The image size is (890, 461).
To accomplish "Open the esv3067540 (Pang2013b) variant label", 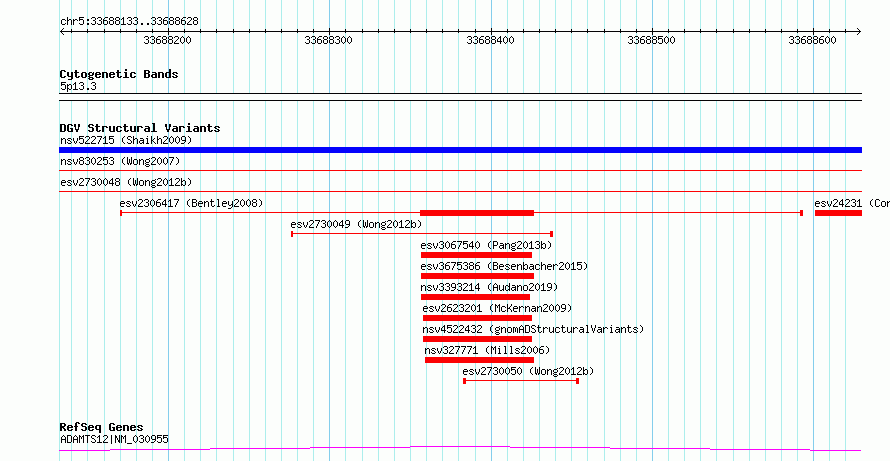I will pos(486,245).
